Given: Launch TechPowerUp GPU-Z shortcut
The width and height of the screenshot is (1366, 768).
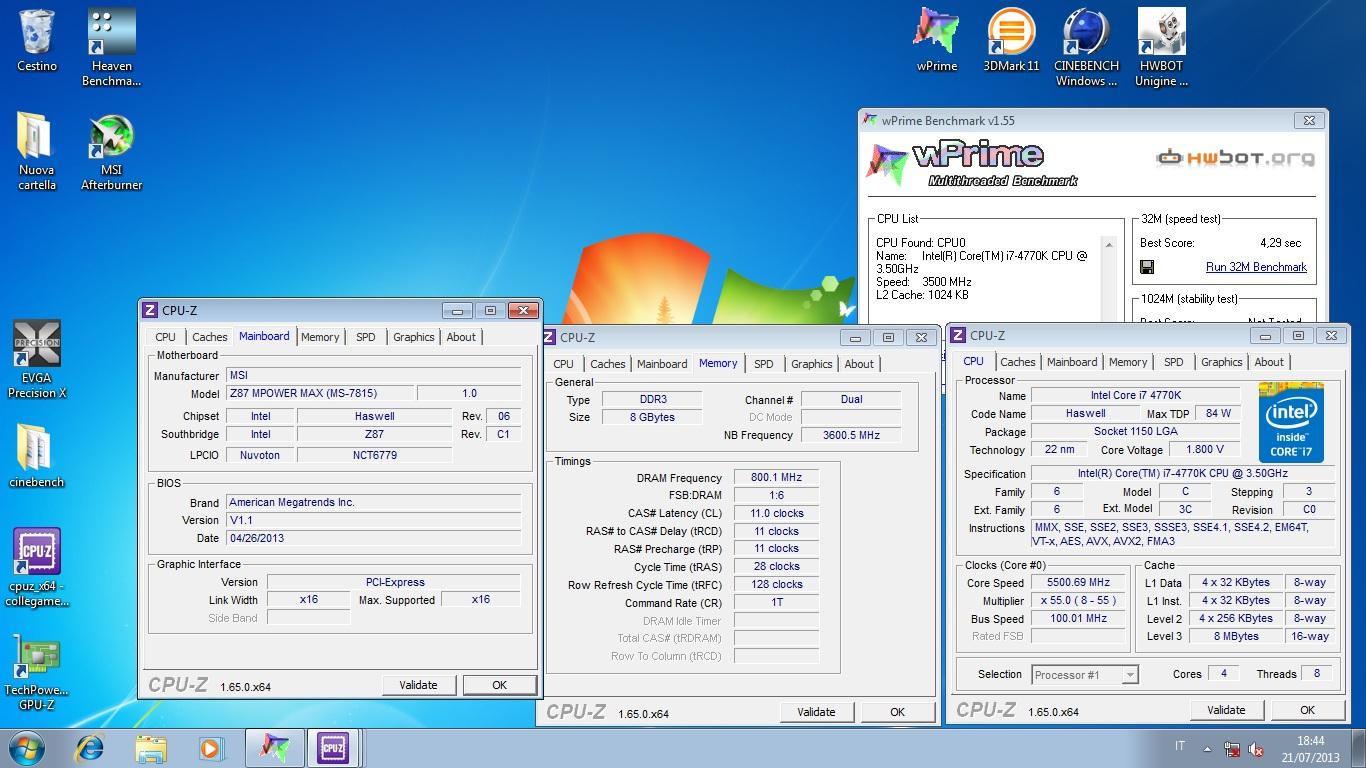Looking at the screenshot, I should tap(37, 671).
